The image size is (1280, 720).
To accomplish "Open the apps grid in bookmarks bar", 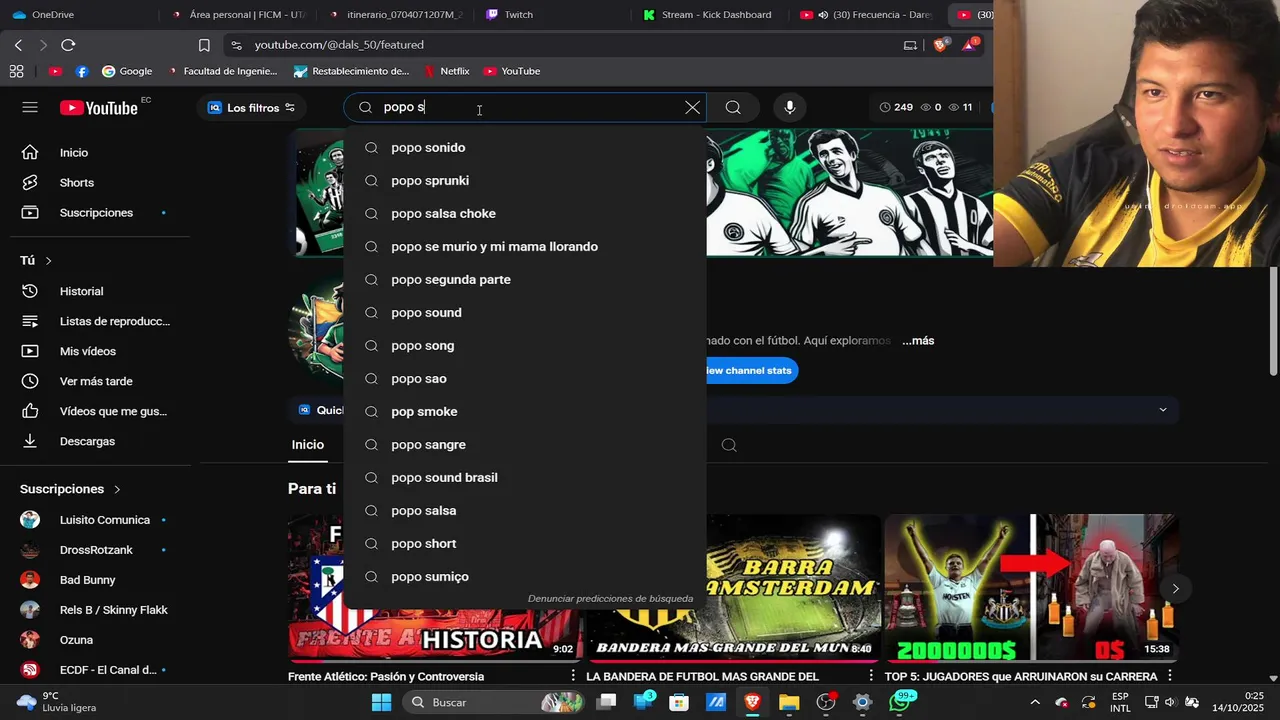I will click(x=16, y=71).
